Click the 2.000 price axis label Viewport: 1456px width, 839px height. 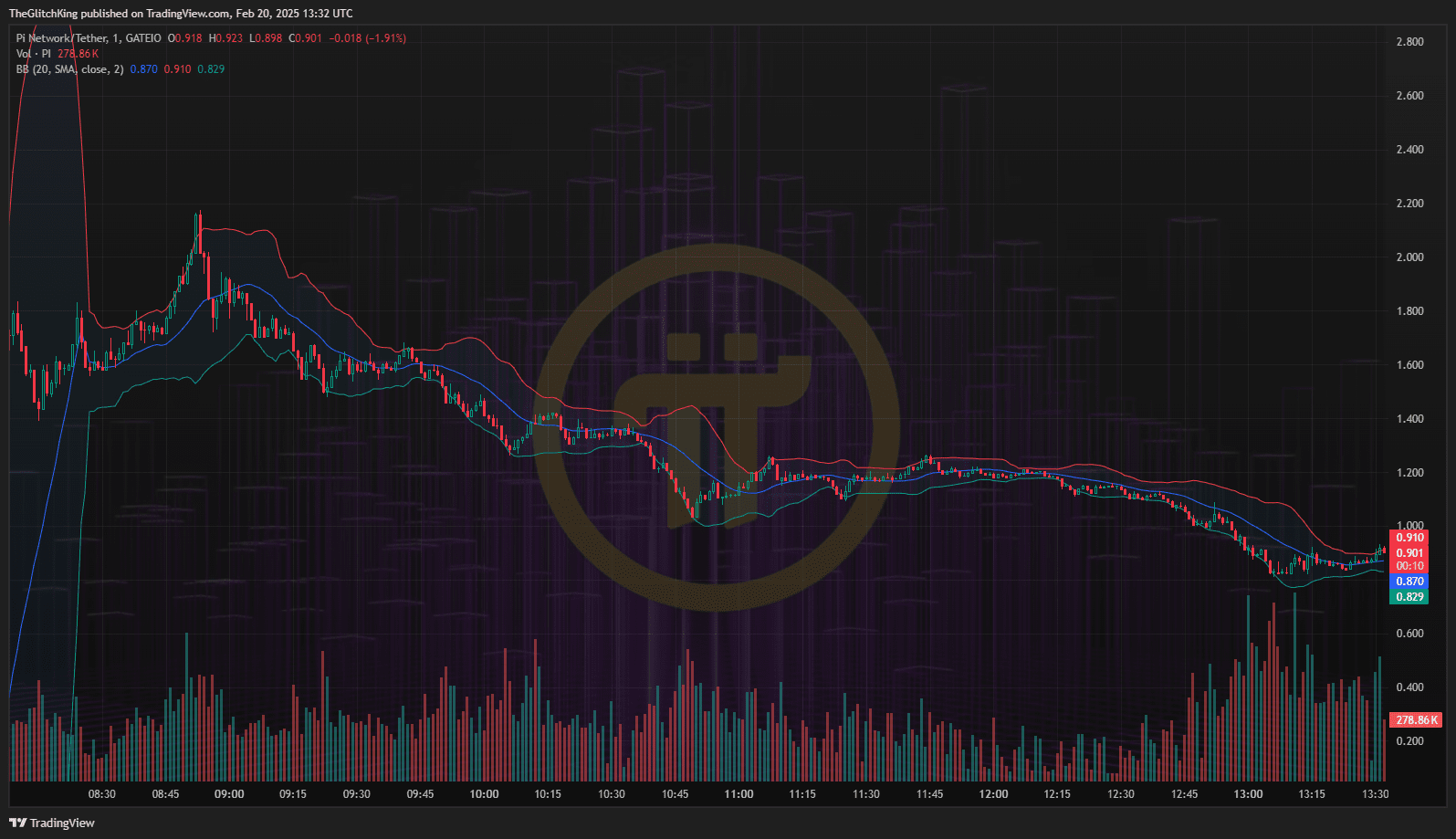1409,257
